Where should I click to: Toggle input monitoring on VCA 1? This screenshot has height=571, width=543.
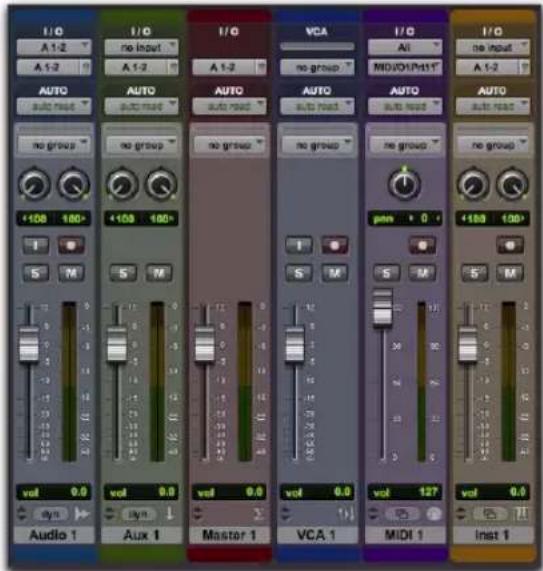coord(299,245)
